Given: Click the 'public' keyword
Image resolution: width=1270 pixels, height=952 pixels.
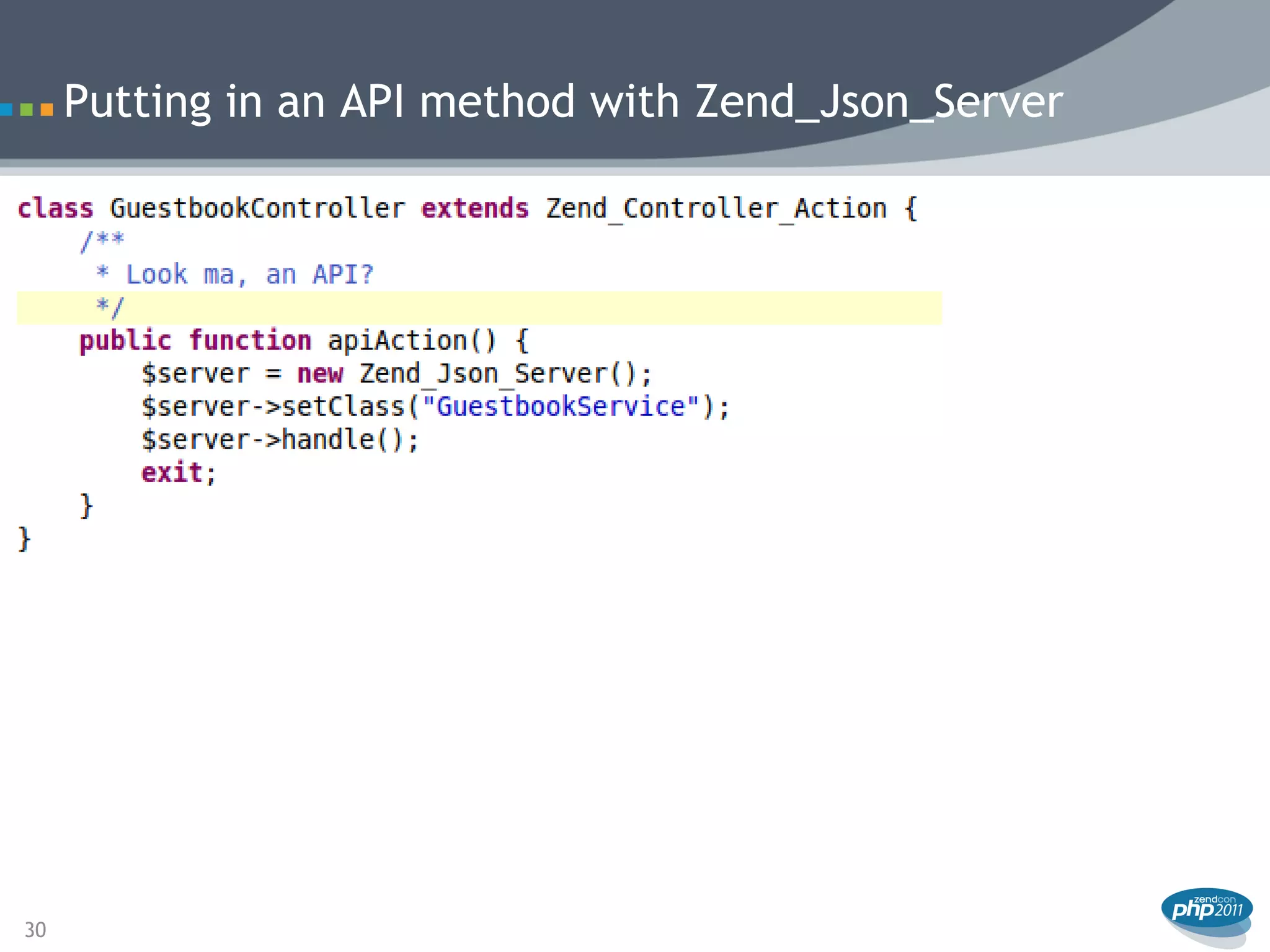Looking at the screenshot, I should pyautogui.click(x=125, y=341).
